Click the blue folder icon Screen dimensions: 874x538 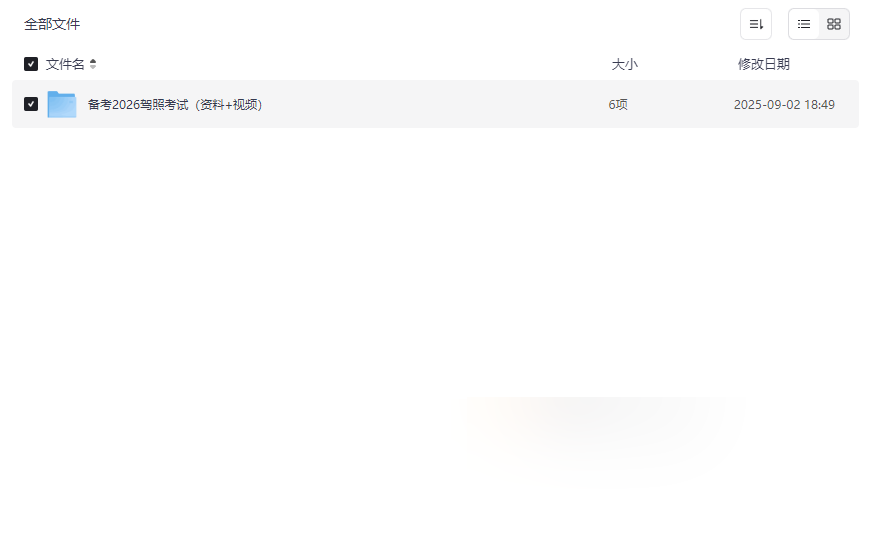coord(62,104)
